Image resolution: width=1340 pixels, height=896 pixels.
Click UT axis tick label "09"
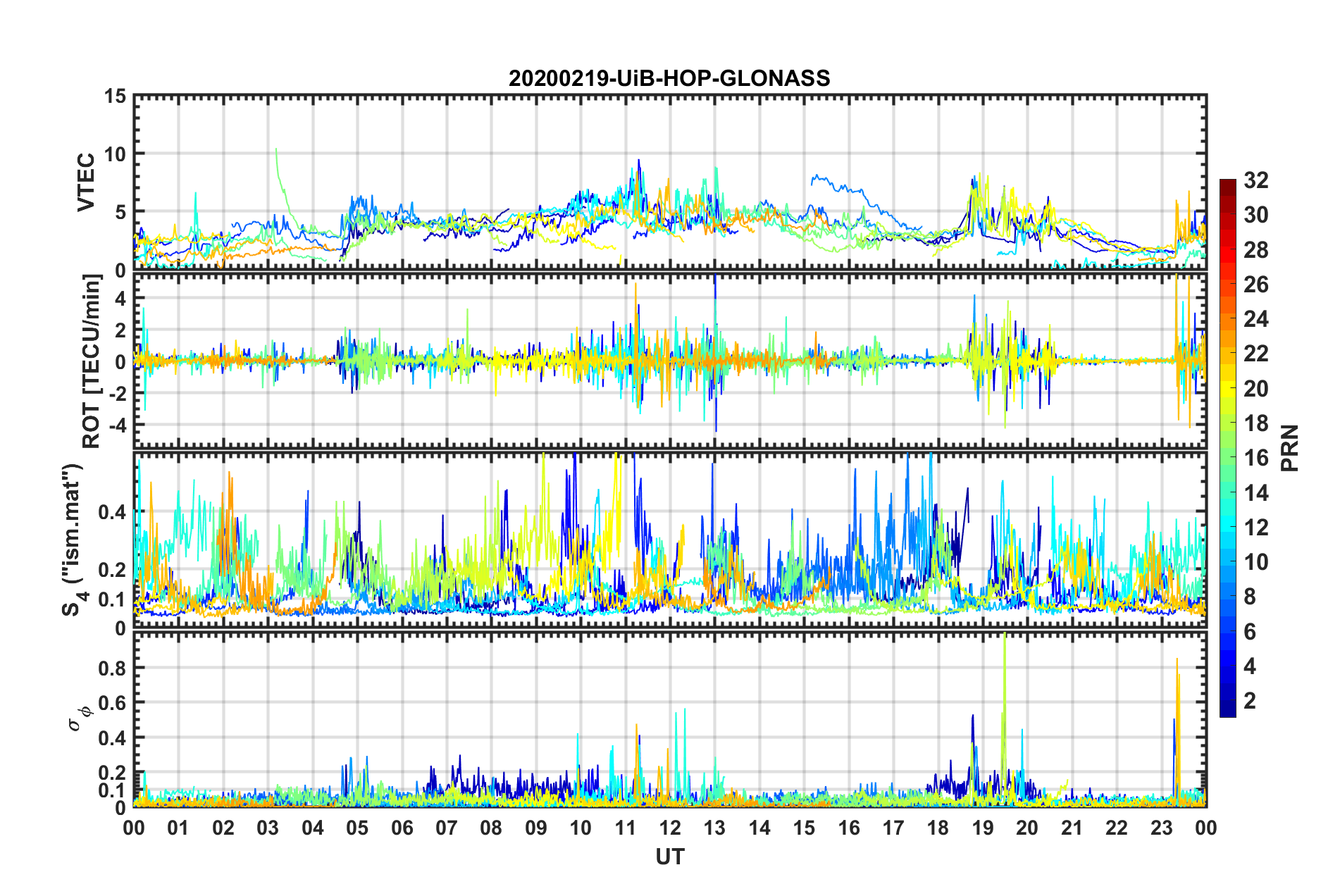[536, 828]
